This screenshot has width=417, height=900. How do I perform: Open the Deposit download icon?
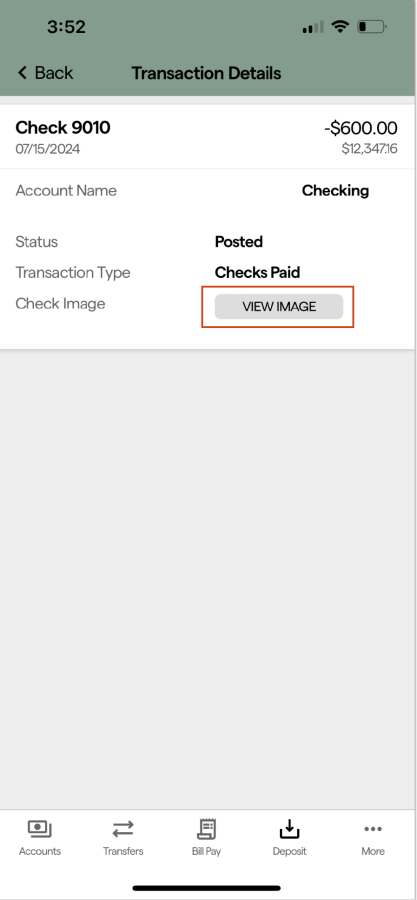pos(290,829)
